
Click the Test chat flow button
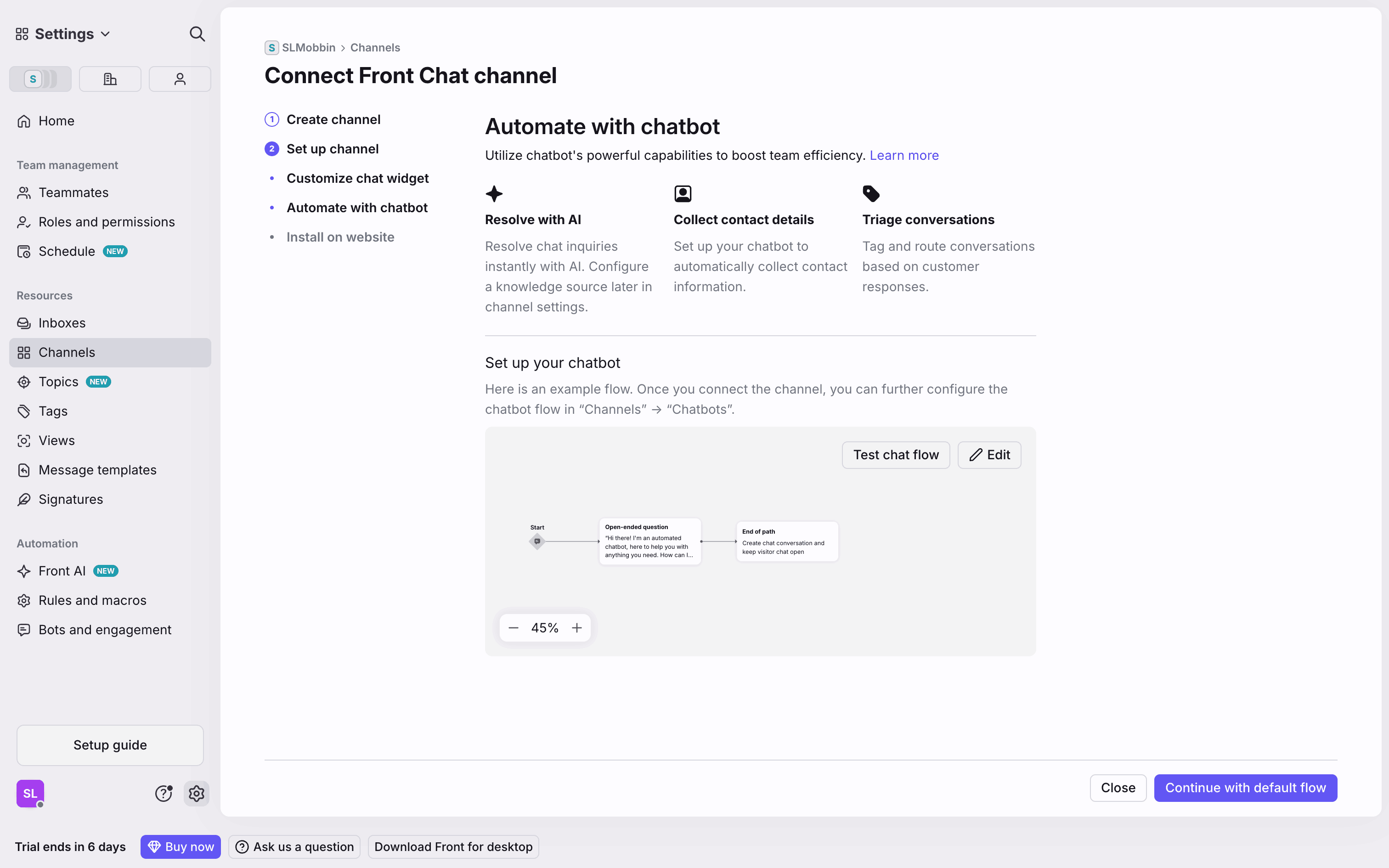pos(895,455)
